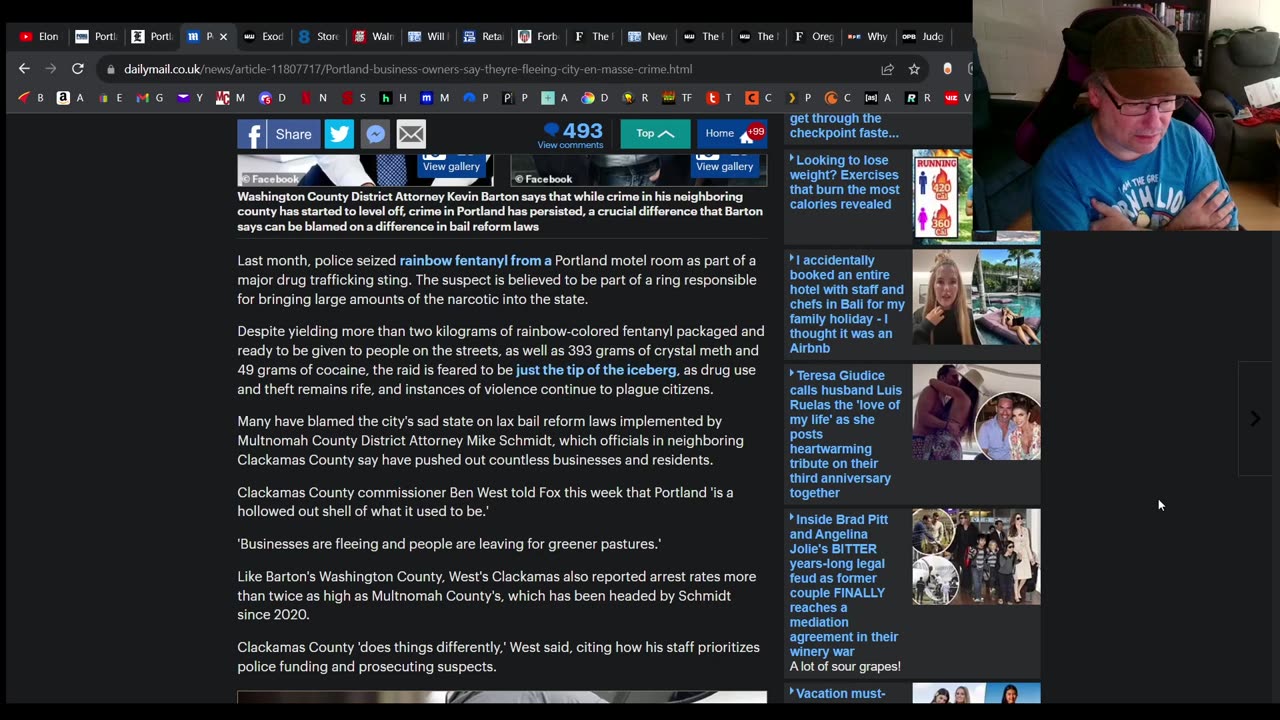The image size is (1280, 720).
Task: Go back with the browser back arrow
Action: click(x=24, y=69)
